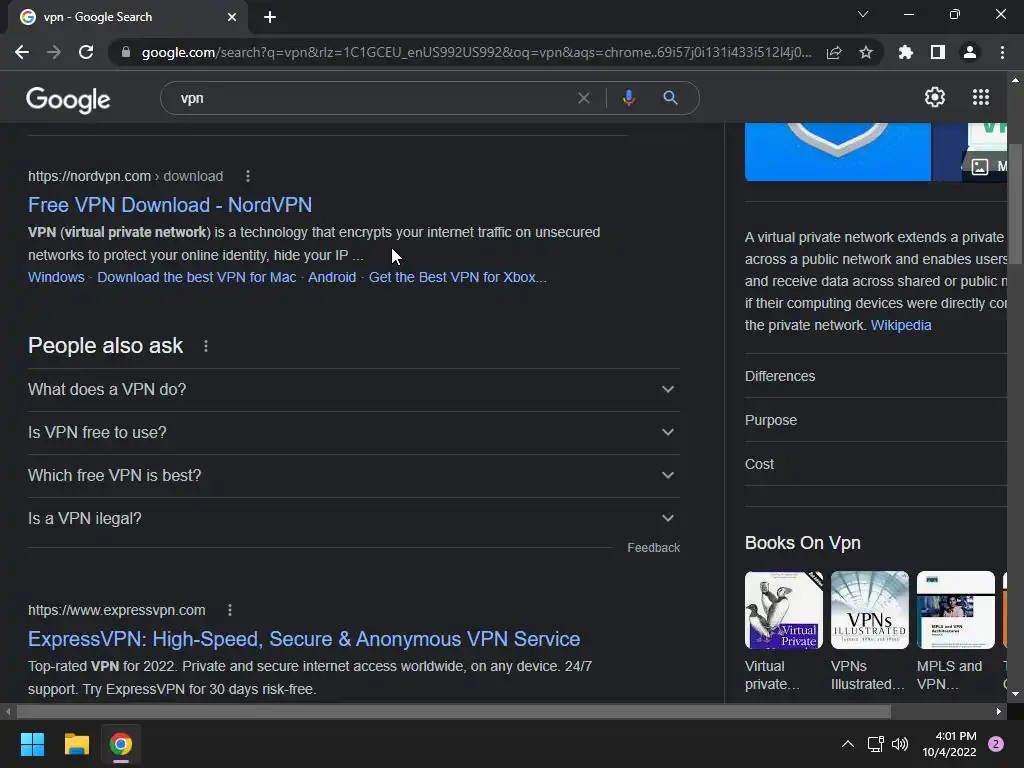Show hidden system tray icons

(x=848, y=744)
